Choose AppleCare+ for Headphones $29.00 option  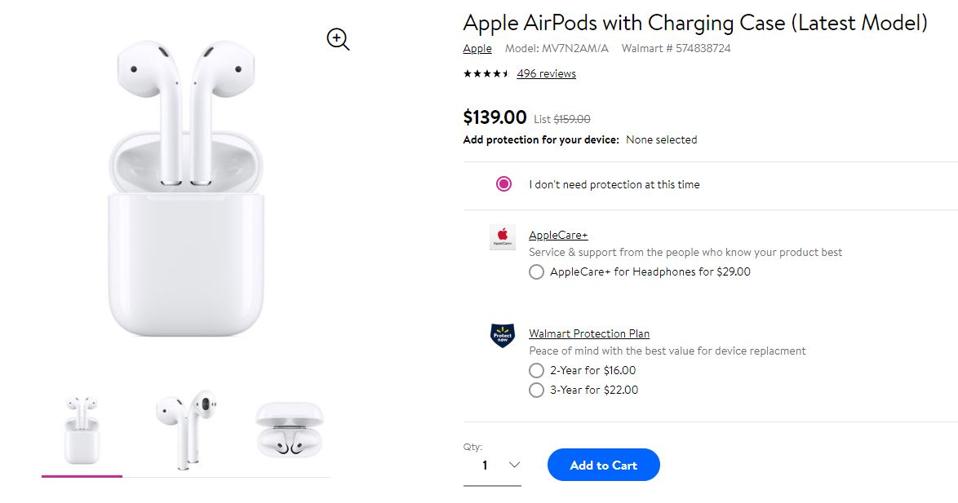coord(537,272)
